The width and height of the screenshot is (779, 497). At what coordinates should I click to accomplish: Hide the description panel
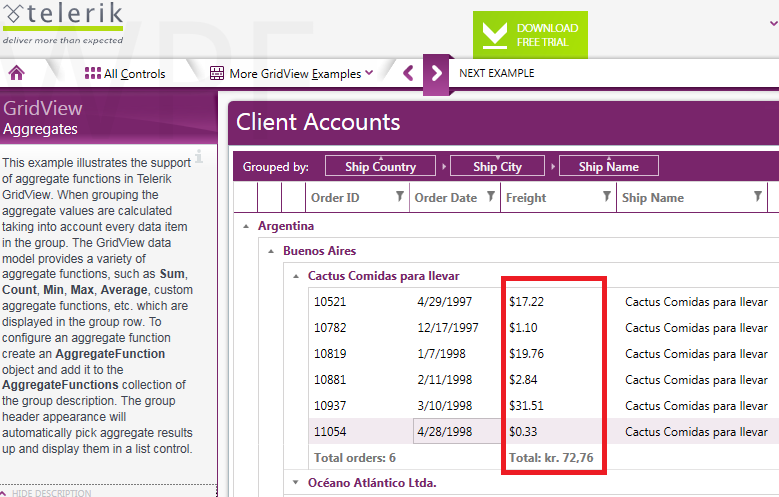(46, 493)
